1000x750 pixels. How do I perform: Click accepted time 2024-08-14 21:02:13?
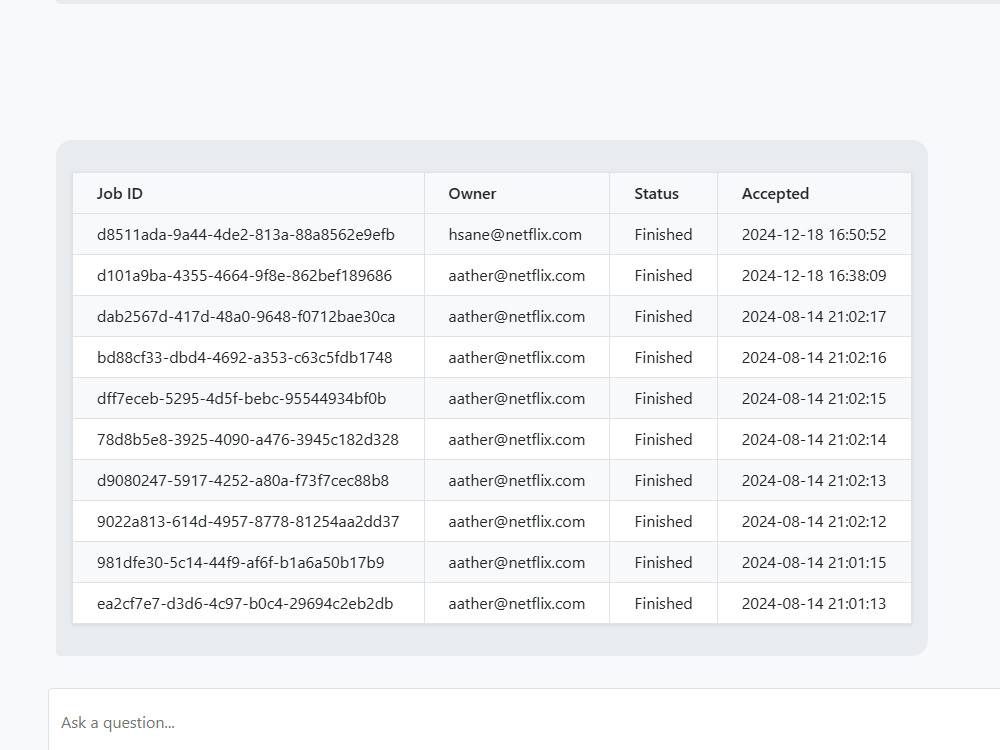point(814,480)
